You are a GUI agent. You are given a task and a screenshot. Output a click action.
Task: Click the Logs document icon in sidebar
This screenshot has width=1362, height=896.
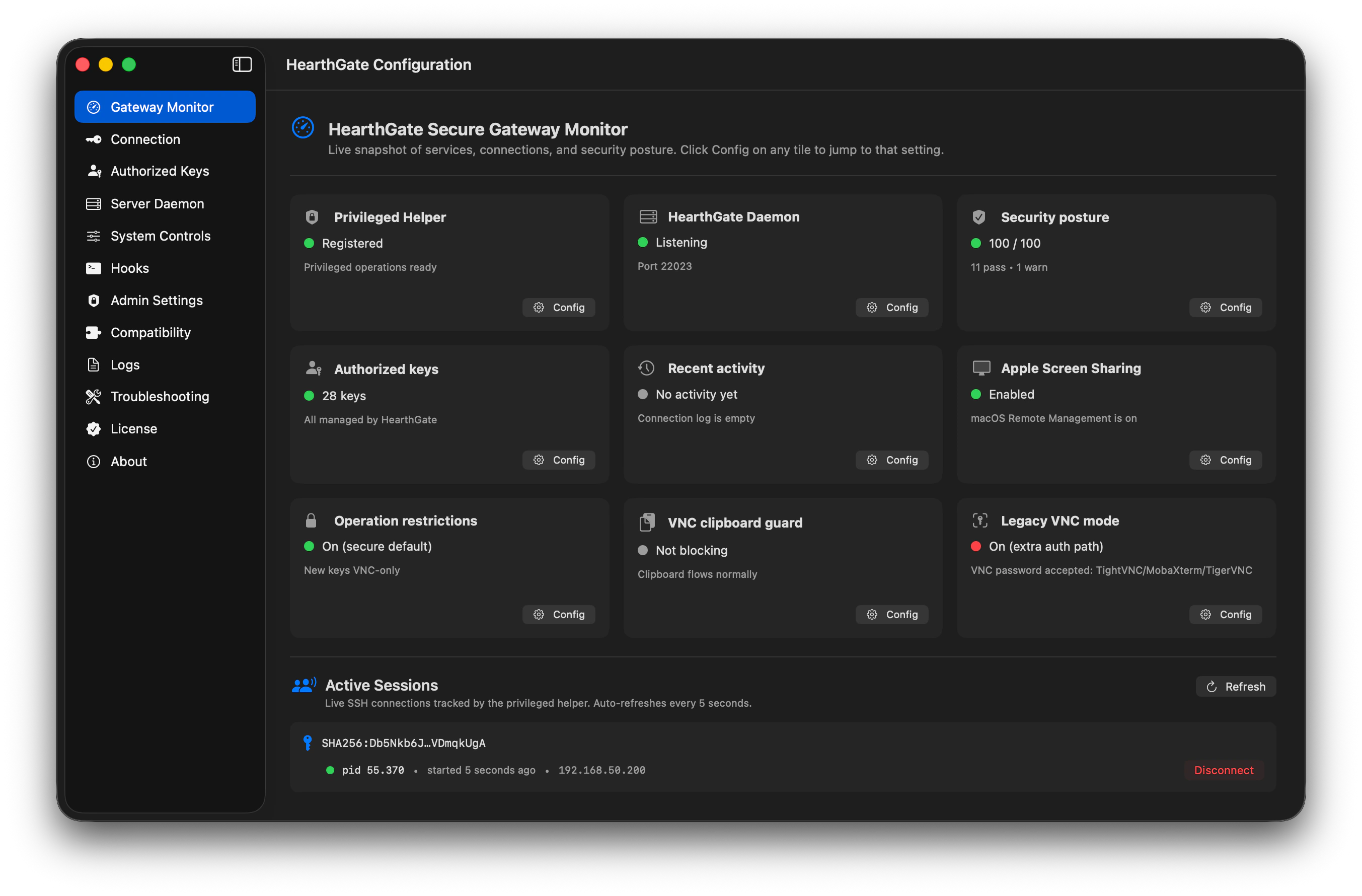[93, 364]
